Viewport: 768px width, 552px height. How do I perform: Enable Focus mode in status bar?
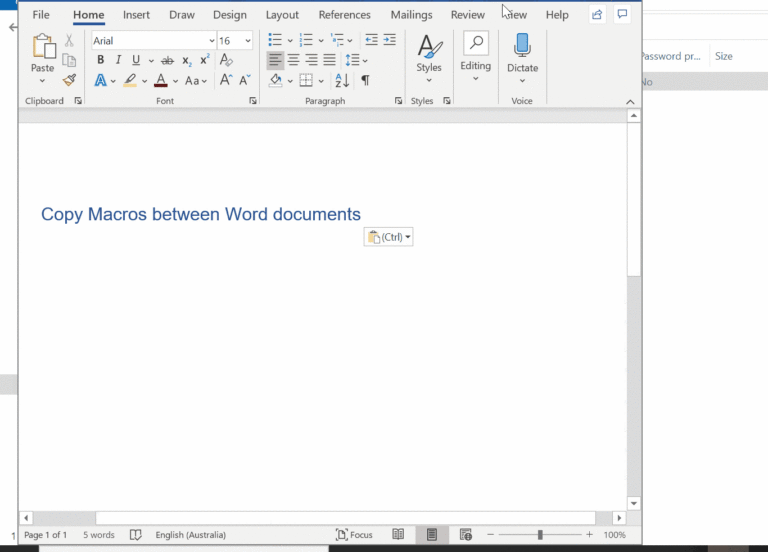pyautogui.click(x=354, y=535)
